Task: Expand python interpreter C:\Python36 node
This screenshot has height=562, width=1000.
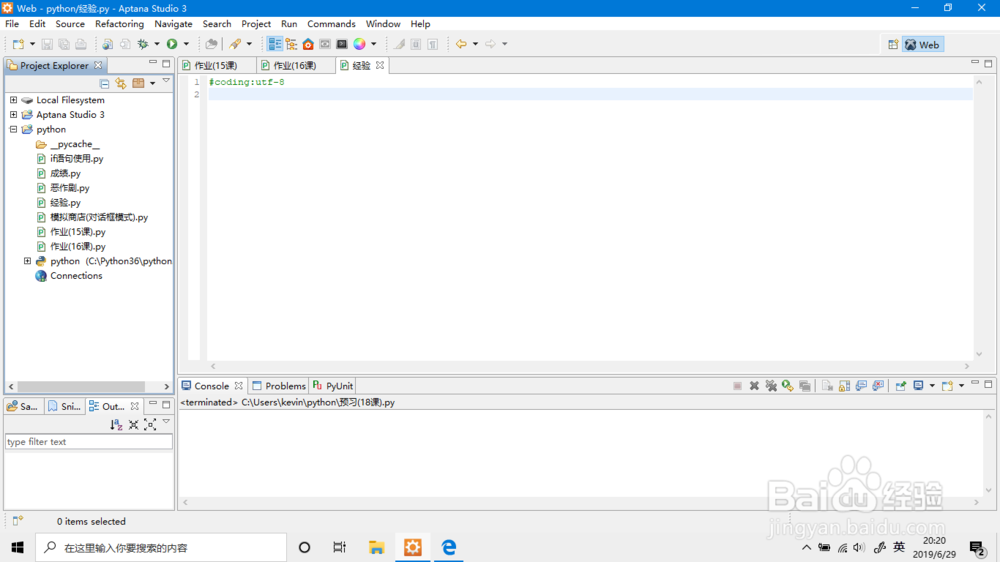Action: 27,261
